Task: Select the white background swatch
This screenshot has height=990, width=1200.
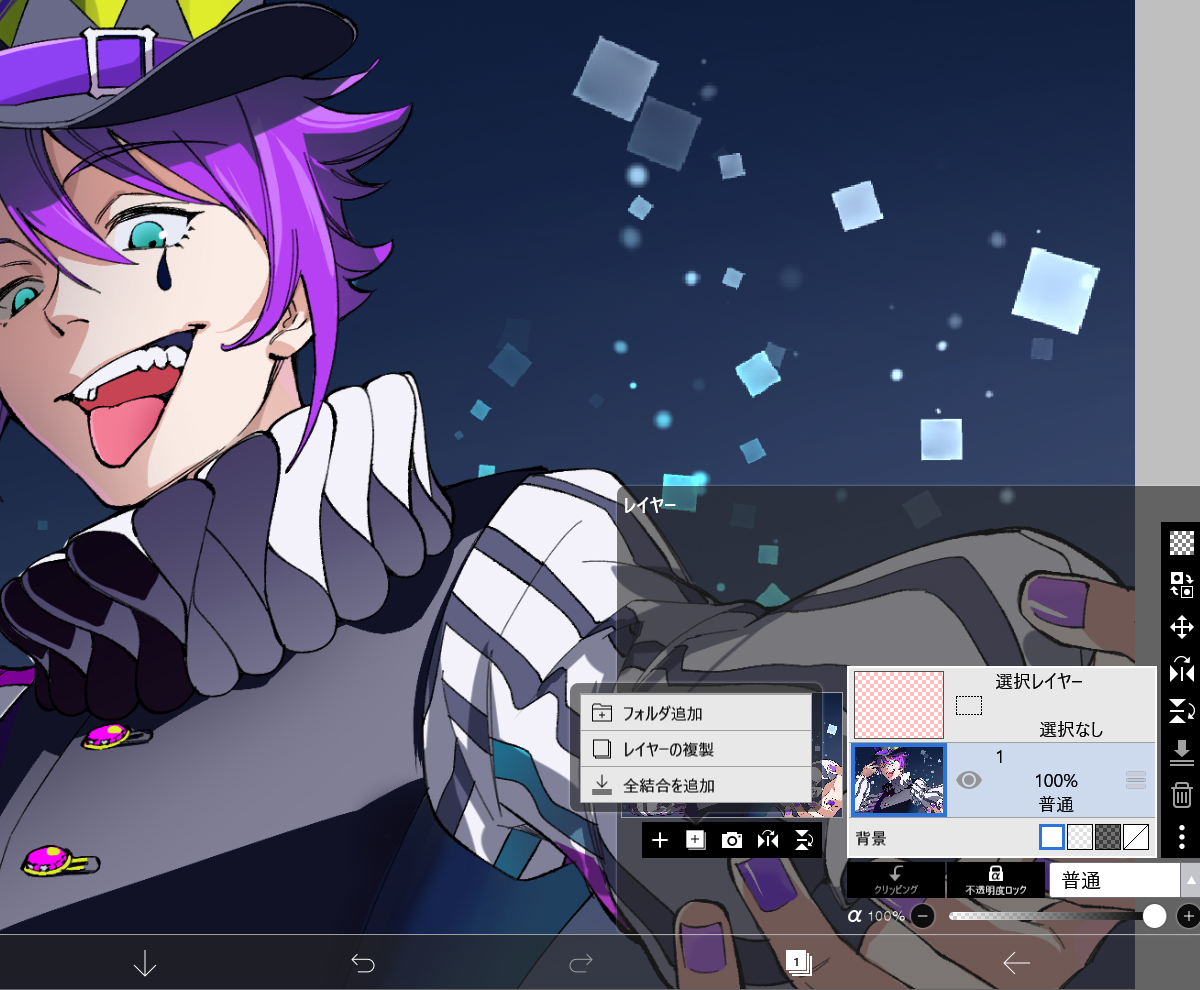Action: tap(1052, 837)
